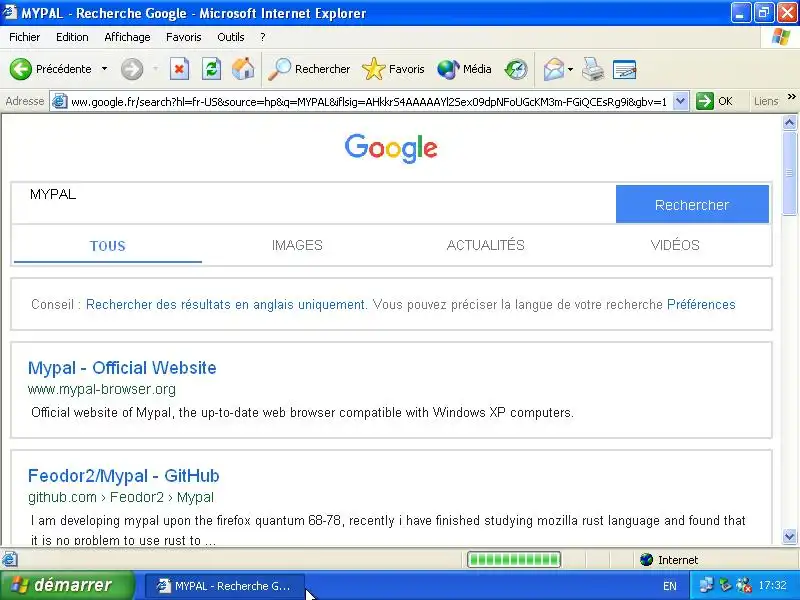Click the scrollbar up arrow

point(789,122)
